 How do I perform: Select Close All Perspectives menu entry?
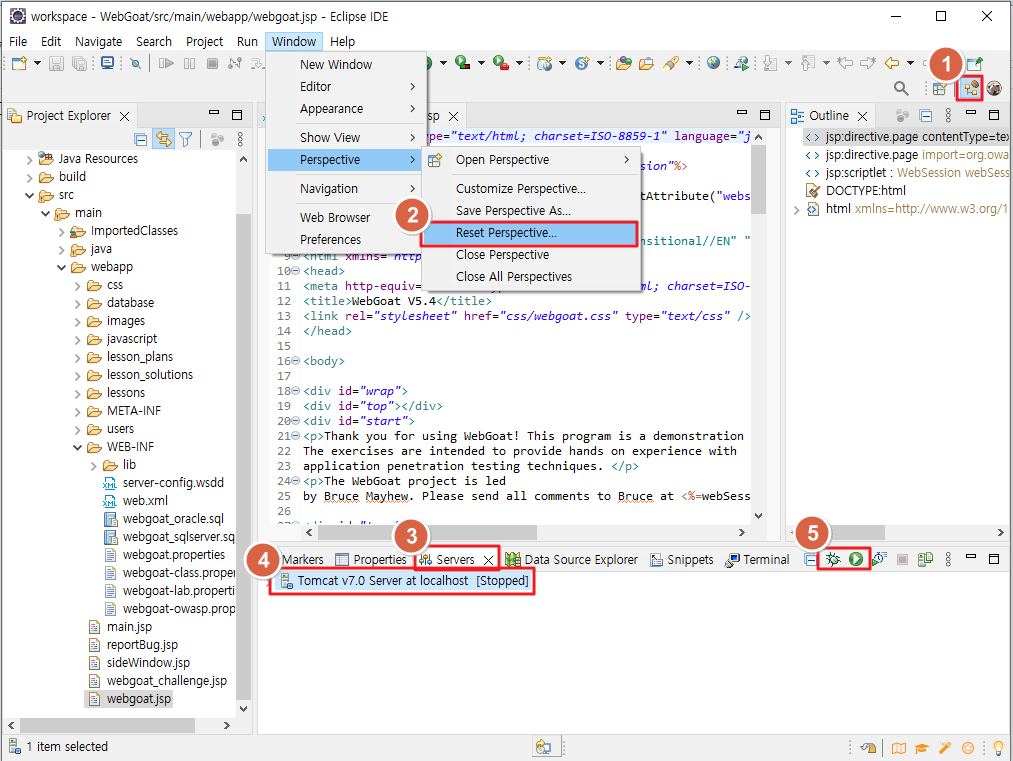click(514, 276)
